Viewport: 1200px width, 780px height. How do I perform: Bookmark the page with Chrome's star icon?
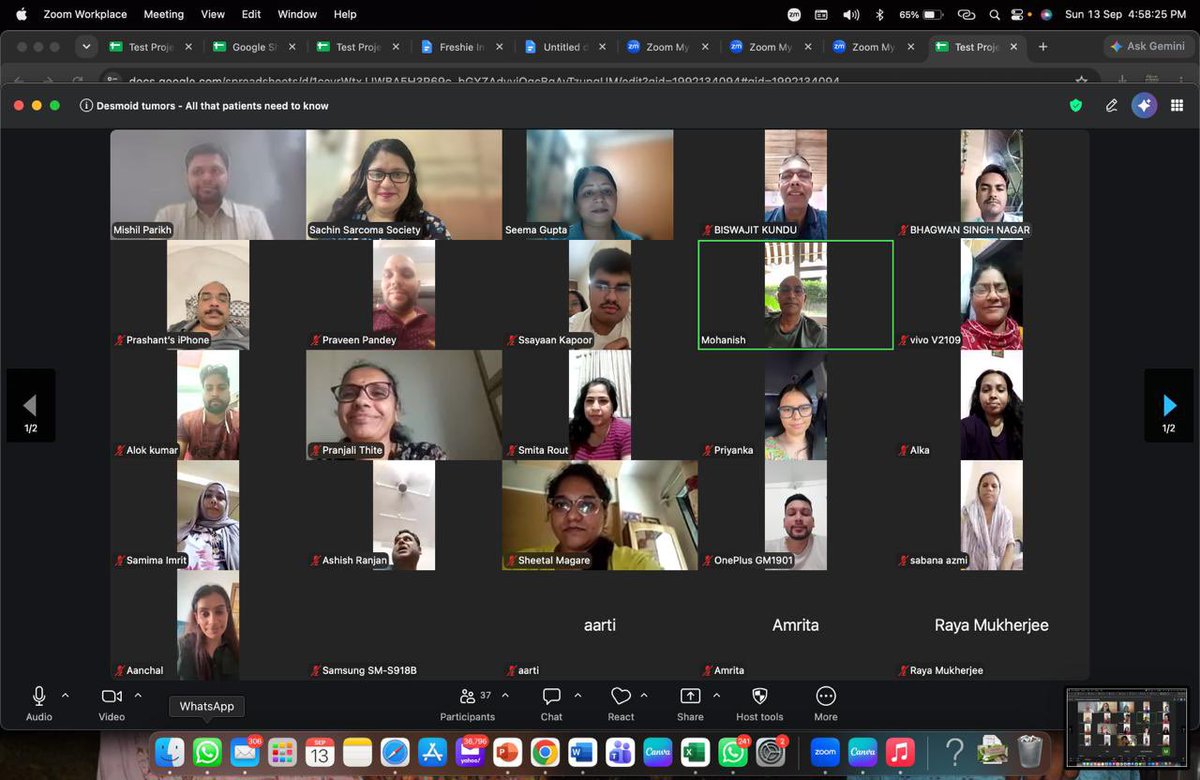pos(1081,81)
